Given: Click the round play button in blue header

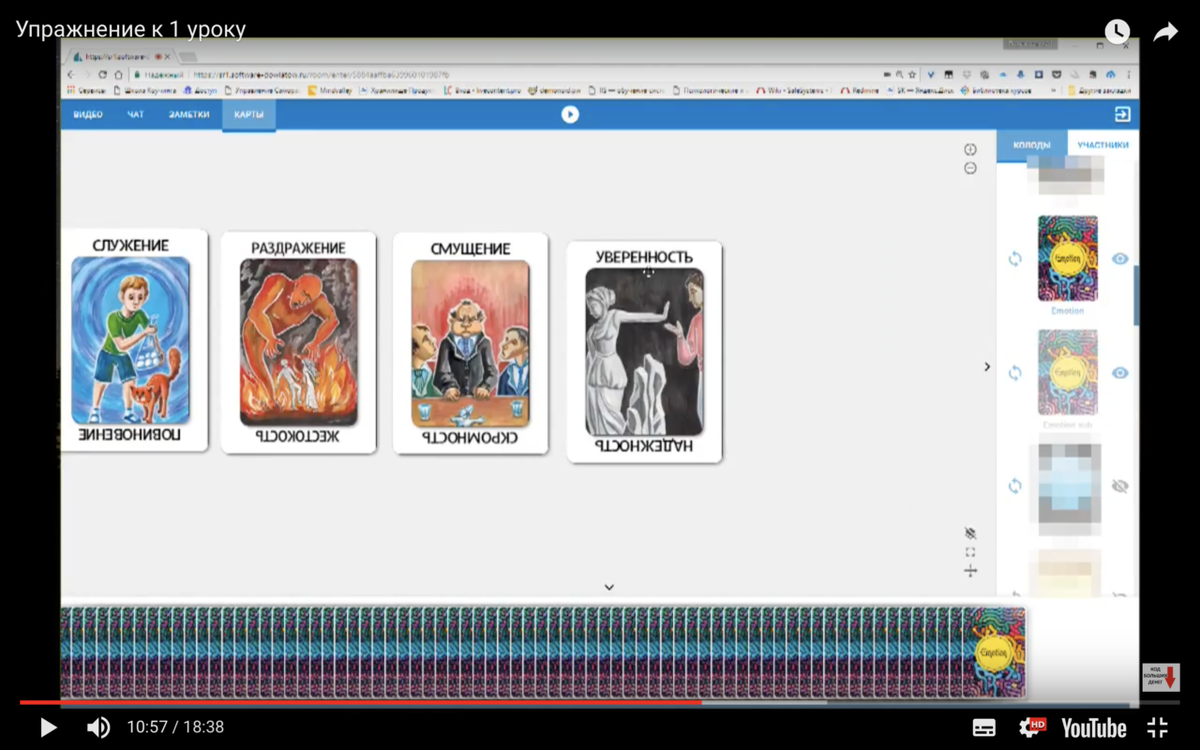Looking at the screenshot, I should [570, 115].
